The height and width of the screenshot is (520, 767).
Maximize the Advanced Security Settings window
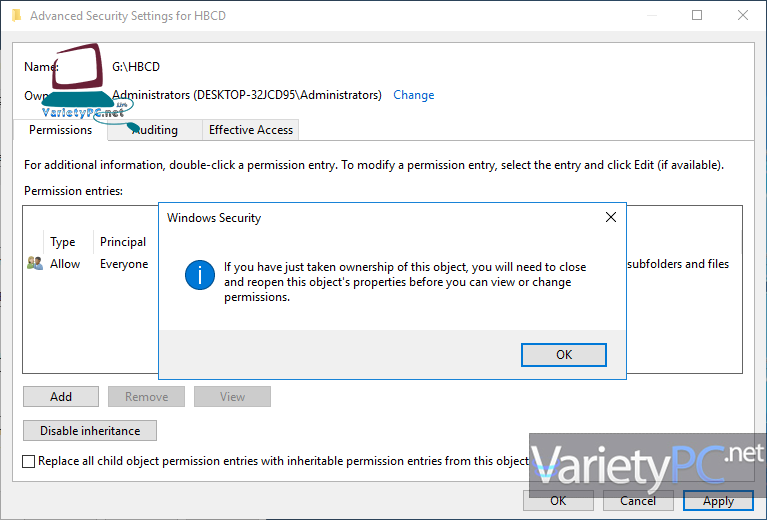coord(697,16)
